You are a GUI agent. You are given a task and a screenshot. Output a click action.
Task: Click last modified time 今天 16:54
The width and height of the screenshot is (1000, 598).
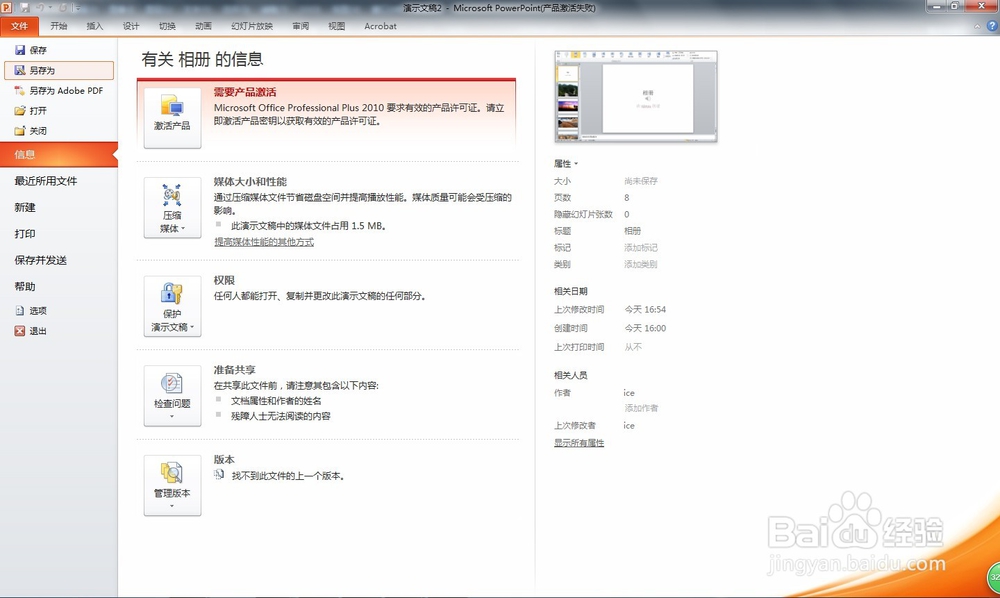(x=645, y=309)
